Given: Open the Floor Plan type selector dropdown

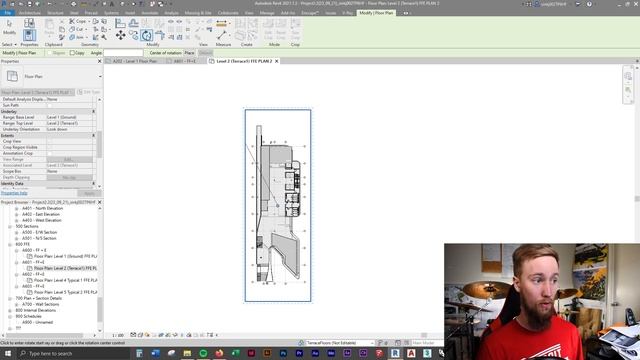Looking at the screenshot, I should [x=100, y=76].
